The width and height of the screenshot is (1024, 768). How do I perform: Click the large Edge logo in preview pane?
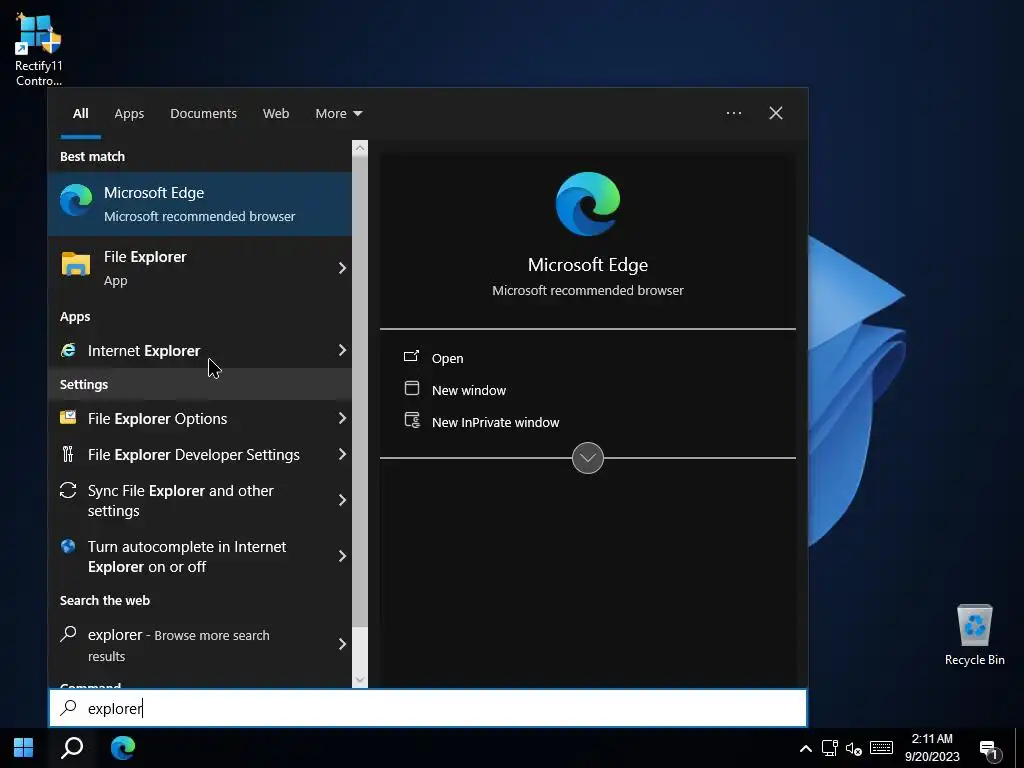point(588,204)
